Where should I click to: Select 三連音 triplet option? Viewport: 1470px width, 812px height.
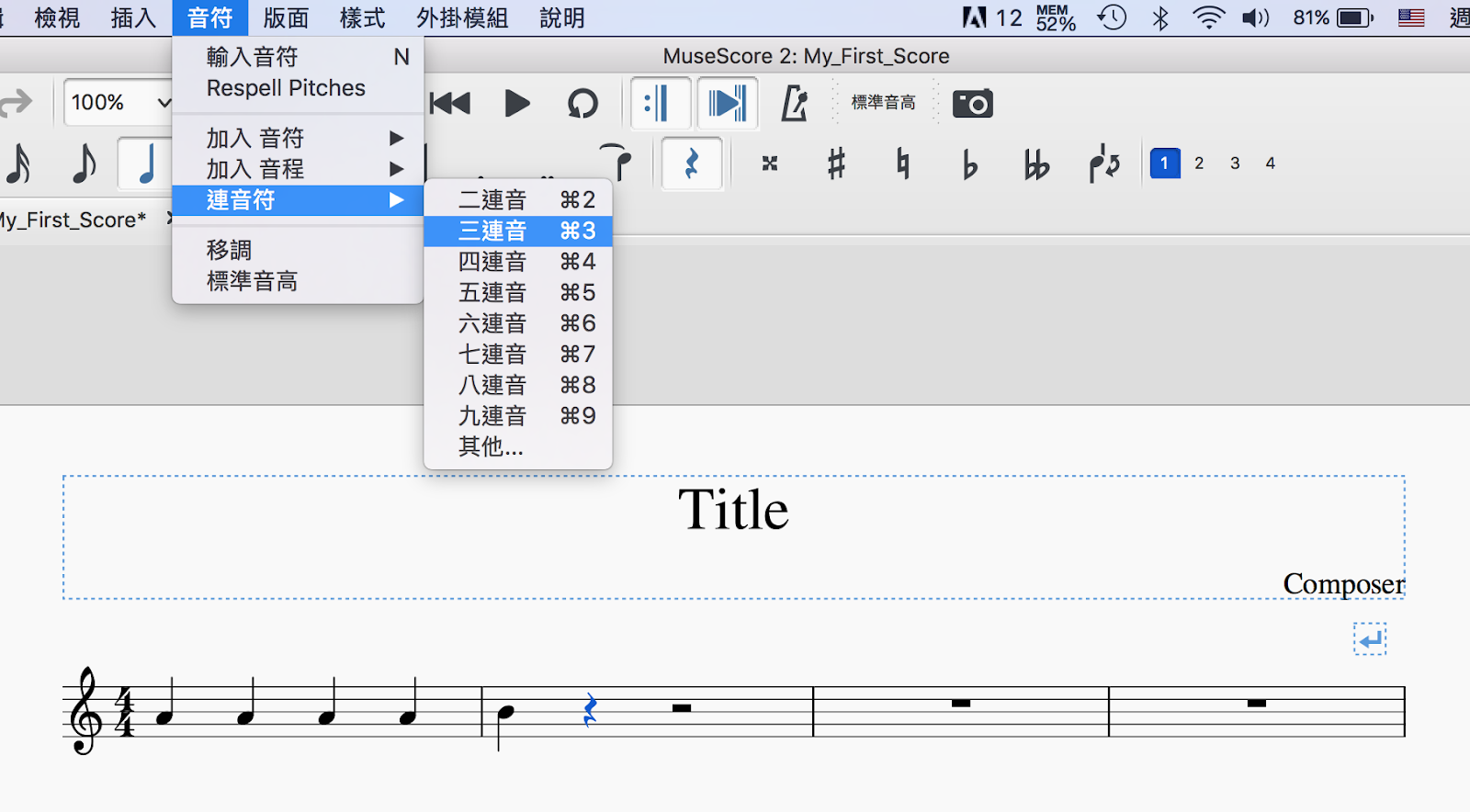tap(518, 231)
